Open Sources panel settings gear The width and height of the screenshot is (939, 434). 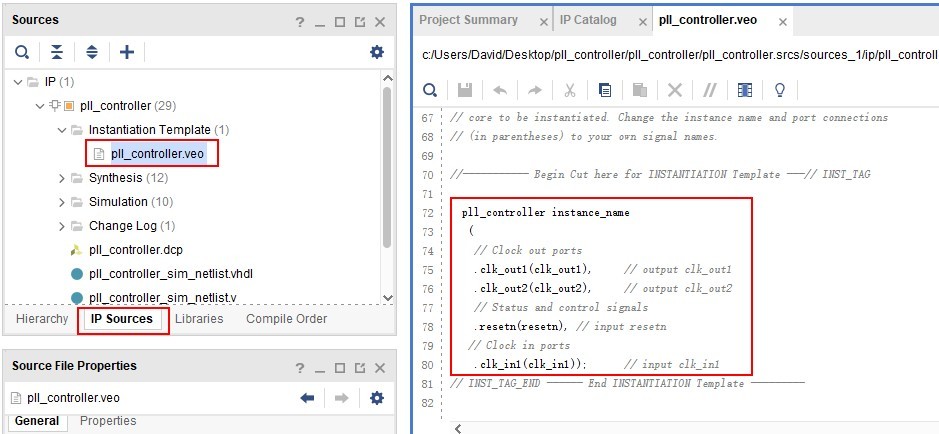click(377, 52)
